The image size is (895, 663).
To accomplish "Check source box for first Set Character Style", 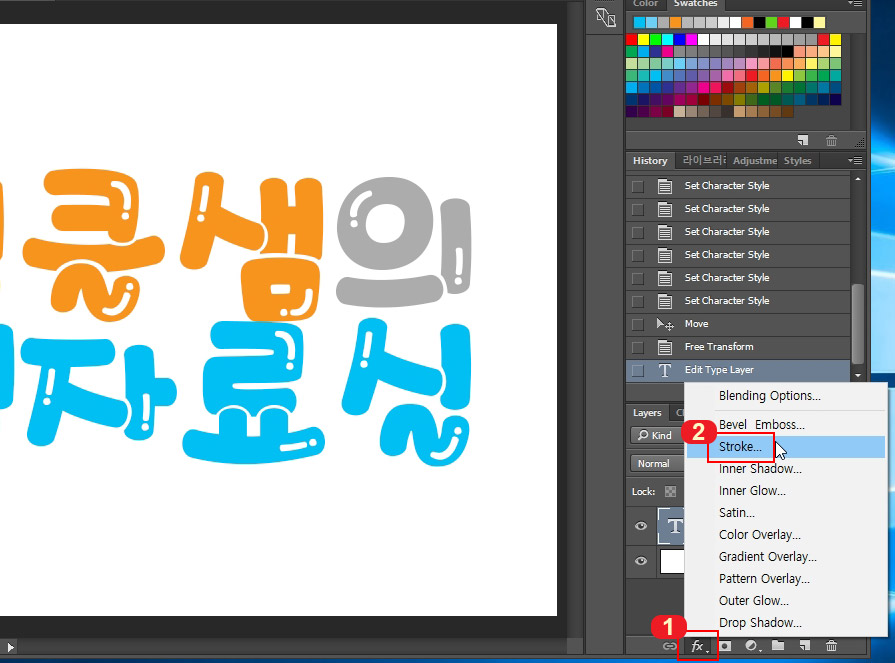I will click(638, 187).
